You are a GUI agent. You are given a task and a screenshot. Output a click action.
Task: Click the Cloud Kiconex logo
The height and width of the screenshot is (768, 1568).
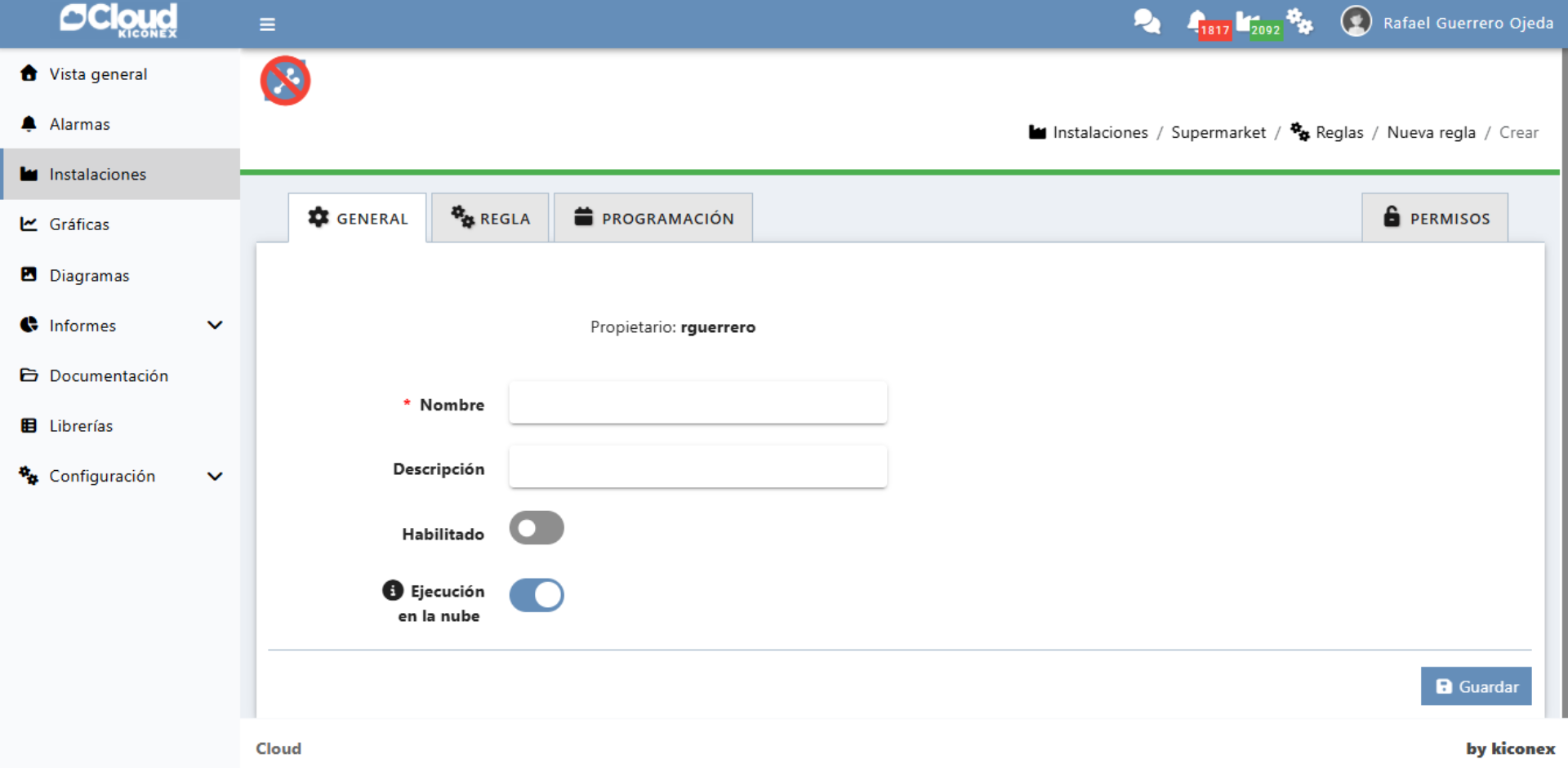pos(119,20)
